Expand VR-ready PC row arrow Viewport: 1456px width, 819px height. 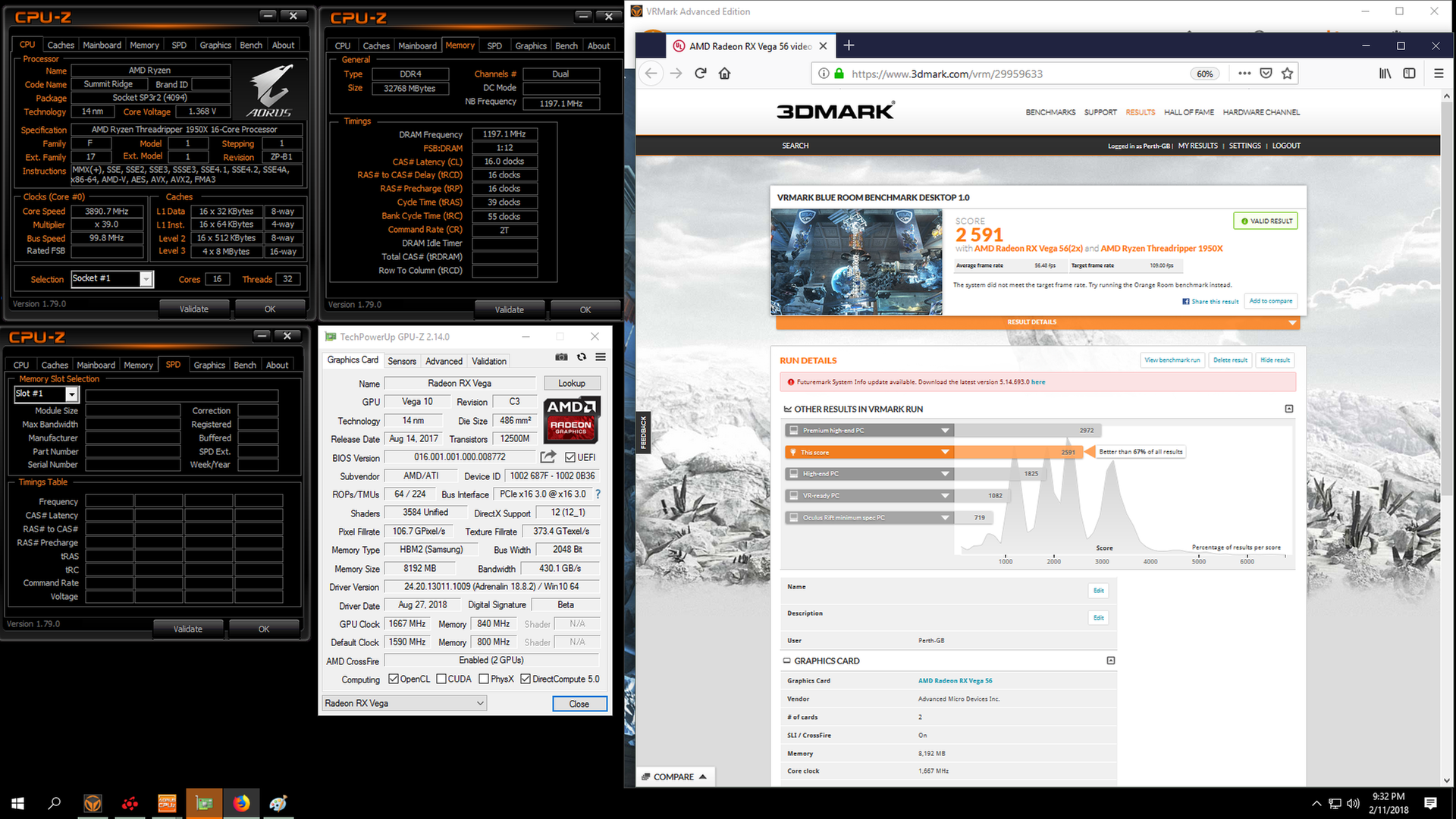click(x=945, y=495)
